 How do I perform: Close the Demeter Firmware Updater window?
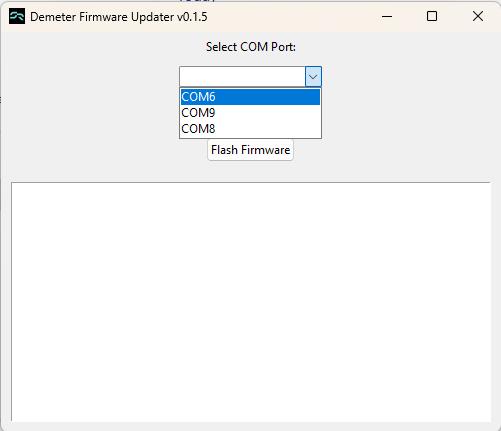[x=478, y=16]
